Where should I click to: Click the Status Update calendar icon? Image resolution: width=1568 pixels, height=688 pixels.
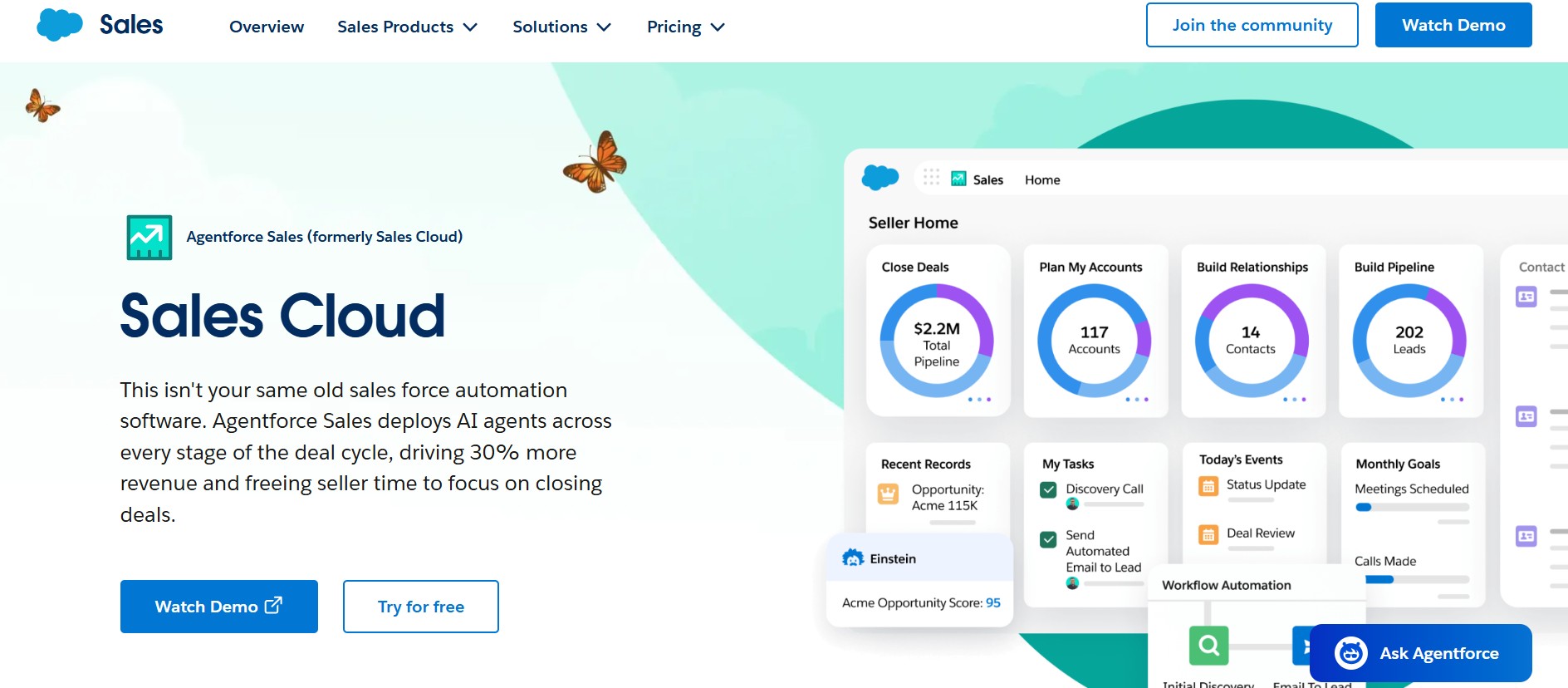1208,486
